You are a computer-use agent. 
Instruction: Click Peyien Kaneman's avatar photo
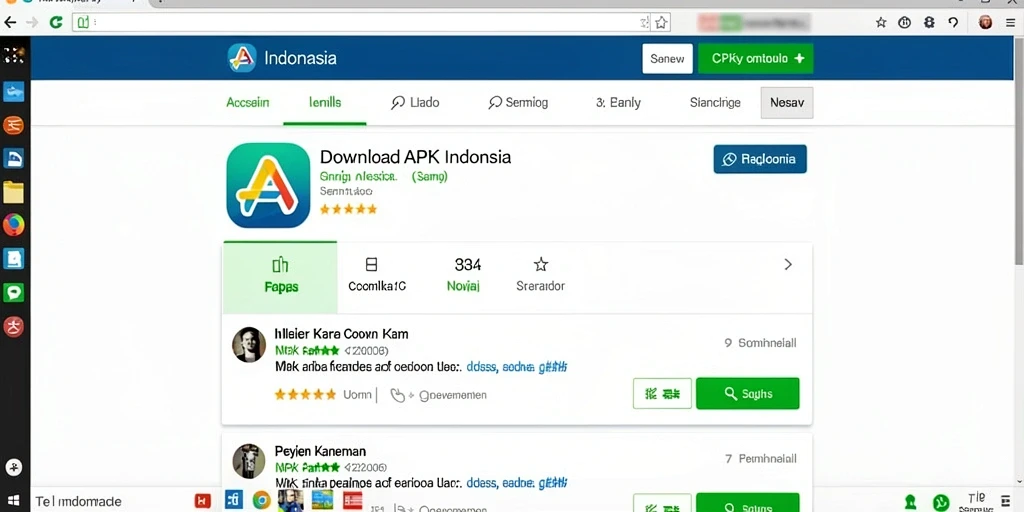(249, 461)
